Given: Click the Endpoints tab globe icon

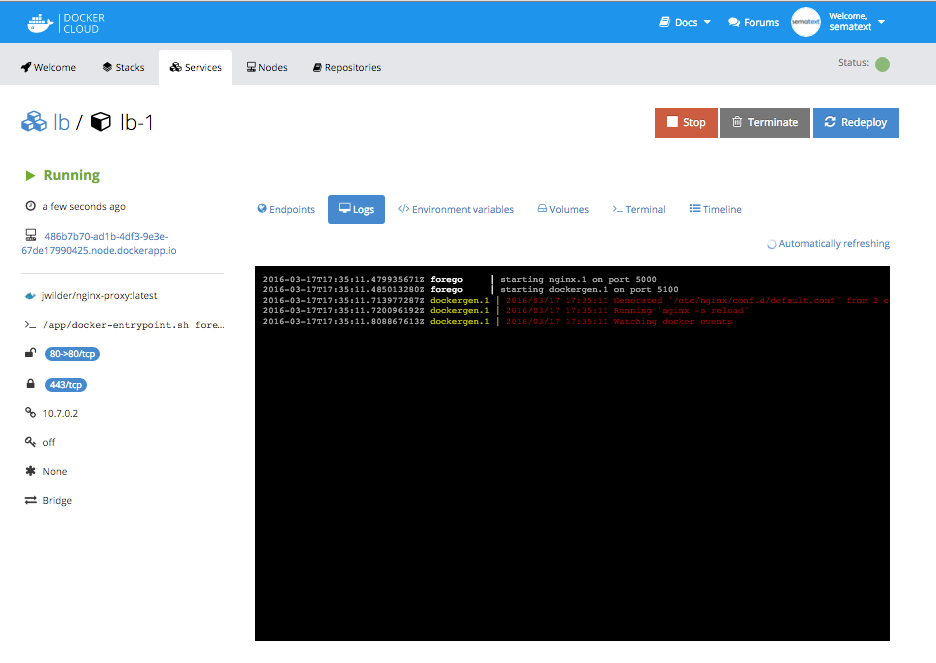Looking at the screenshot, I should pos(262,208).
